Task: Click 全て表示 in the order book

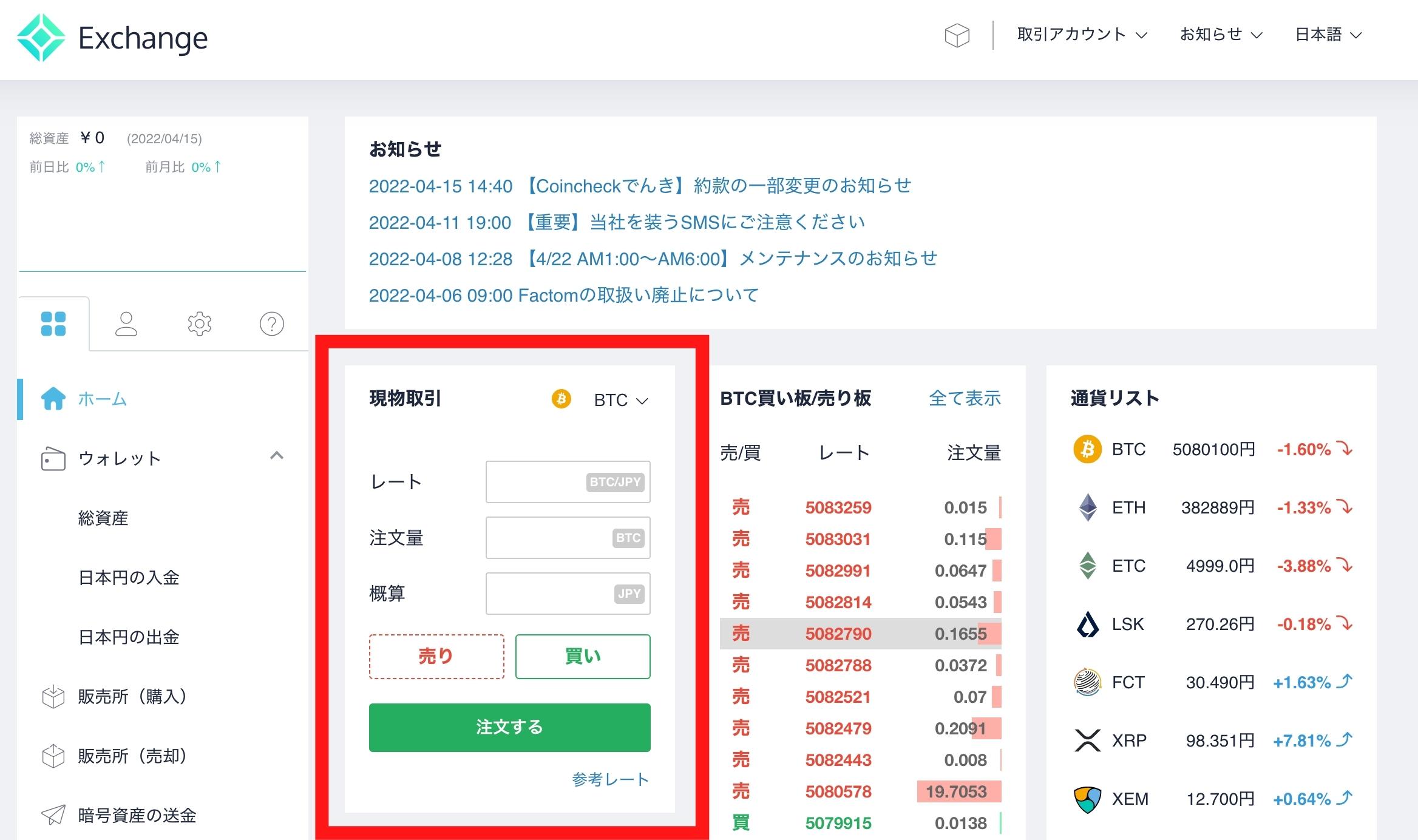Action: coord(965,398)
